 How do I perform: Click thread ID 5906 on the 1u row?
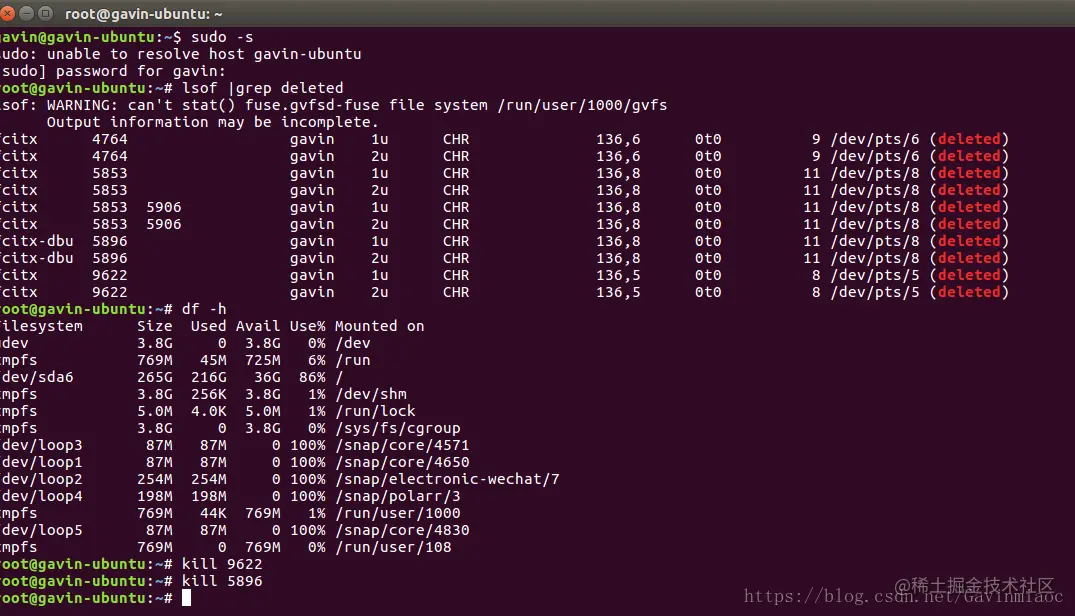pyautogui.click(x=164, y=207)
